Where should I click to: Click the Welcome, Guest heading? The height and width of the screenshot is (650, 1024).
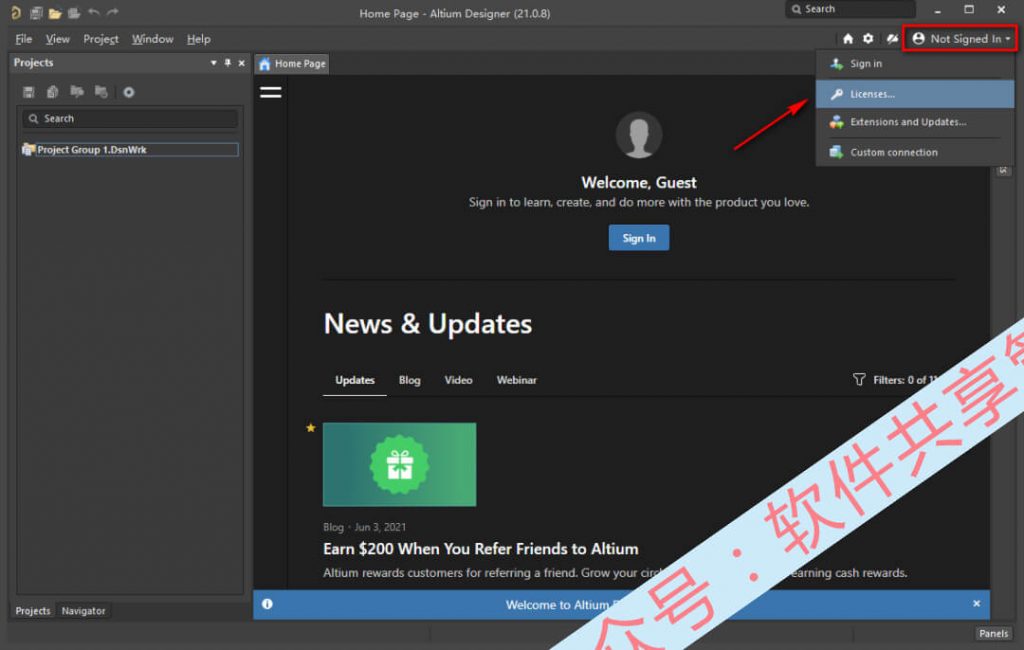[x=639, y=182]
